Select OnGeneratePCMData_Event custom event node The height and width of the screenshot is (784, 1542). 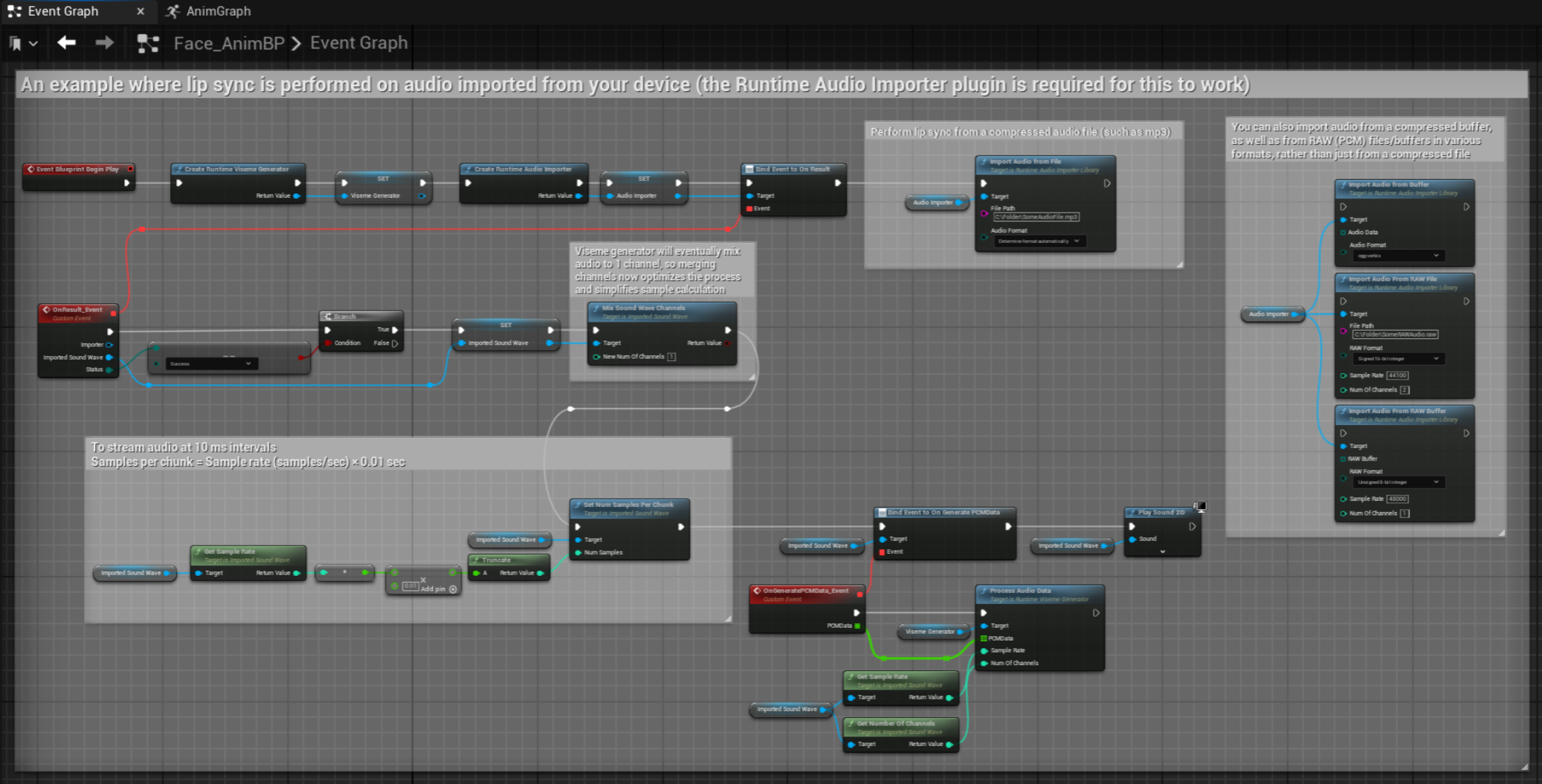coord(807,609)
